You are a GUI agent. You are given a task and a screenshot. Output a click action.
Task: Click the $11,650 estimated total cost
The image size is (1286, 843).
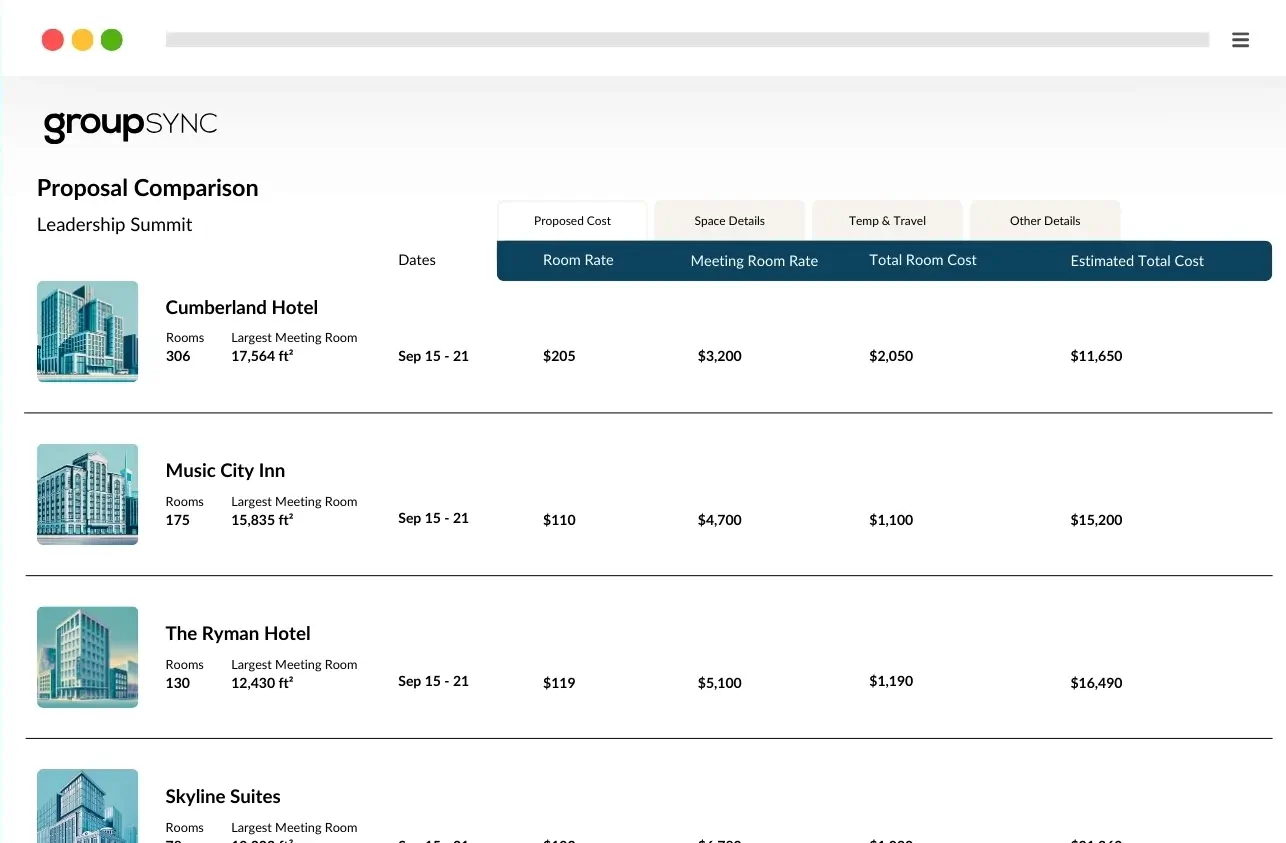[x=1096, y=356]
